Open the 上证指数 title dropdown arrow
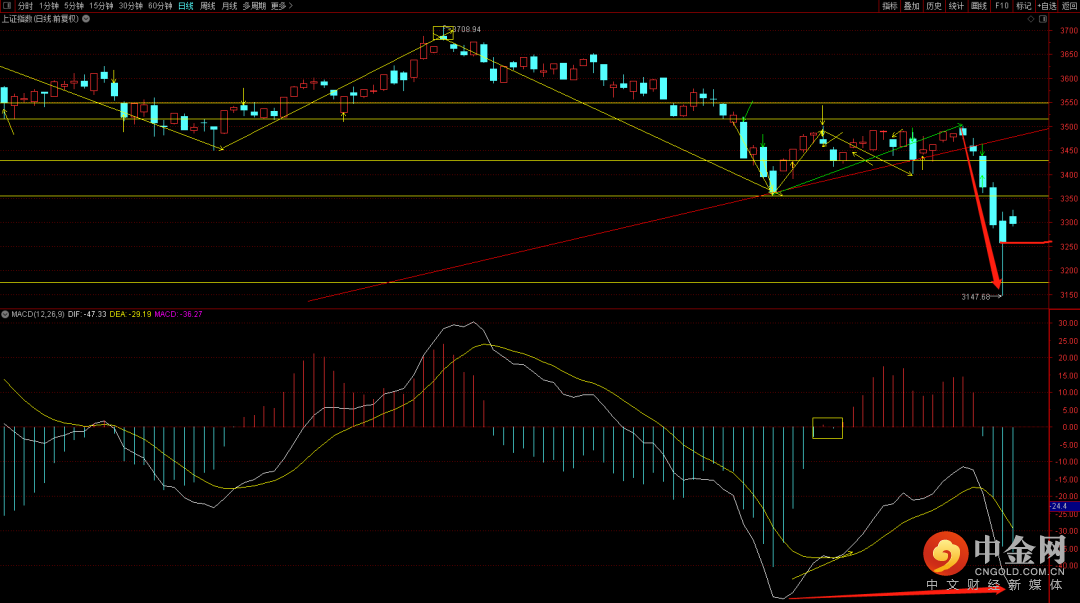 click(84, 18)
